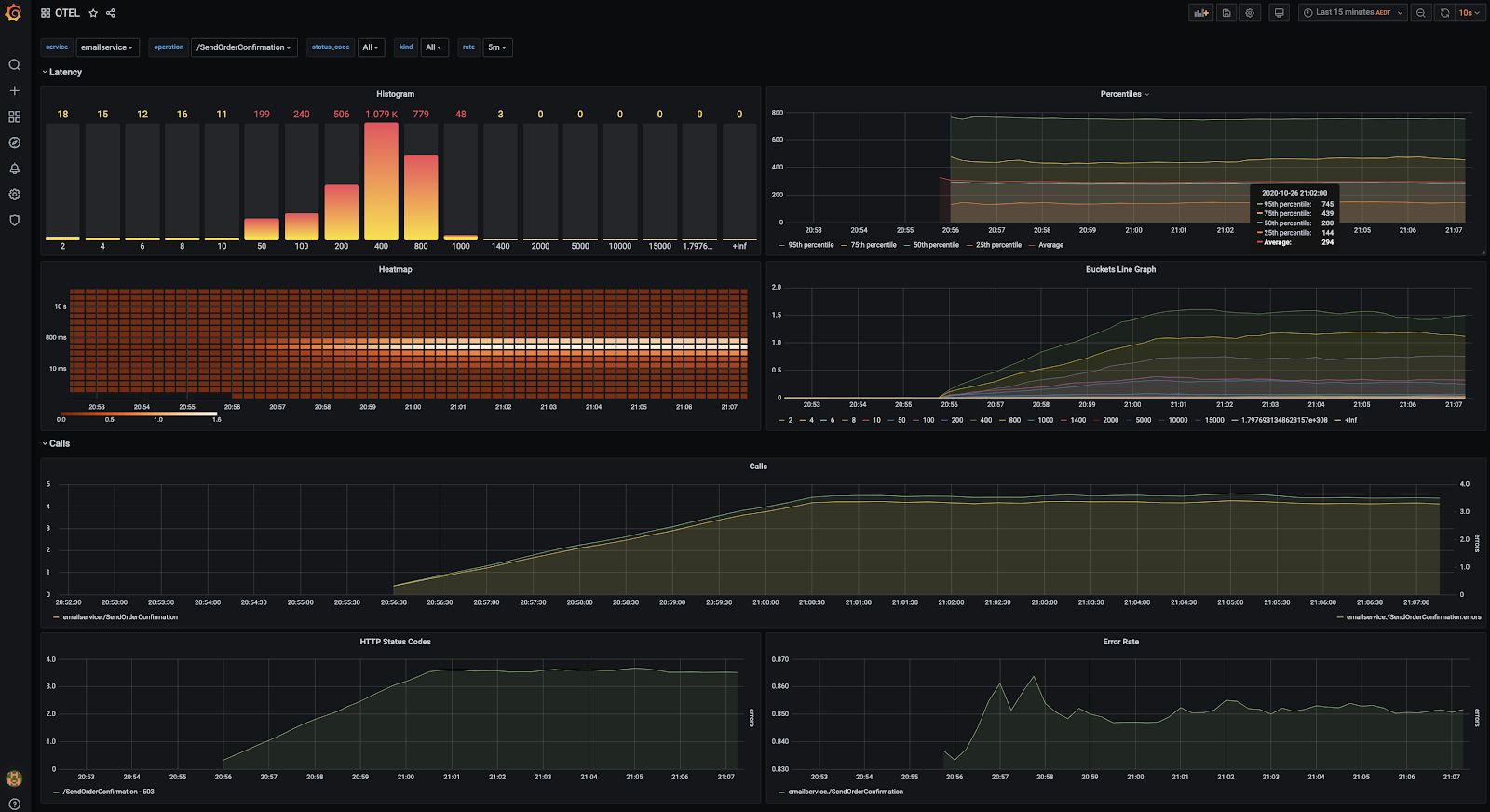Image resolution: width=1490 pixels, height=812 pixels.
Task: Click the Add panel icon
Action: [x=1200, y=13]
